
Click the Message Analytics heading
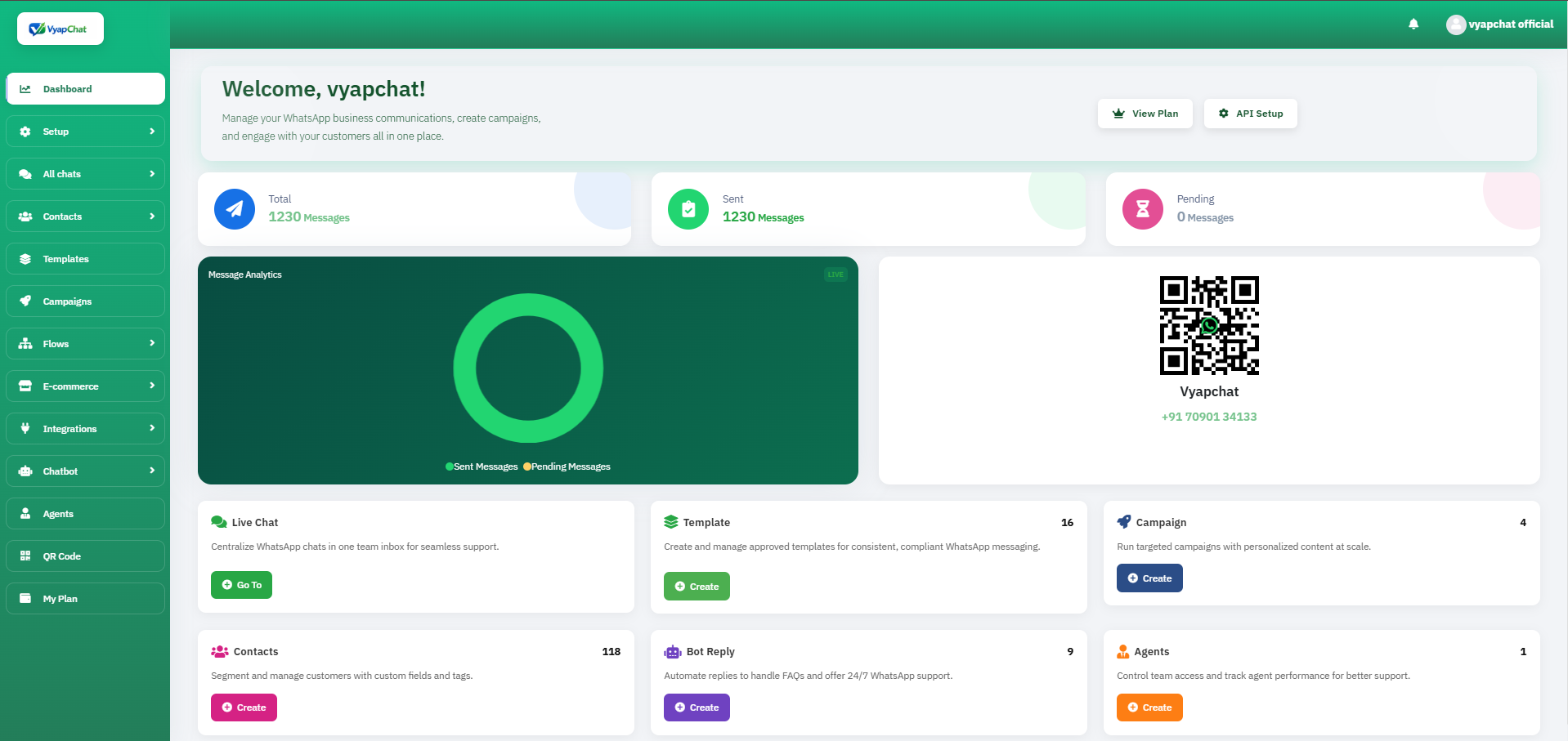click(x=244, y=275)
